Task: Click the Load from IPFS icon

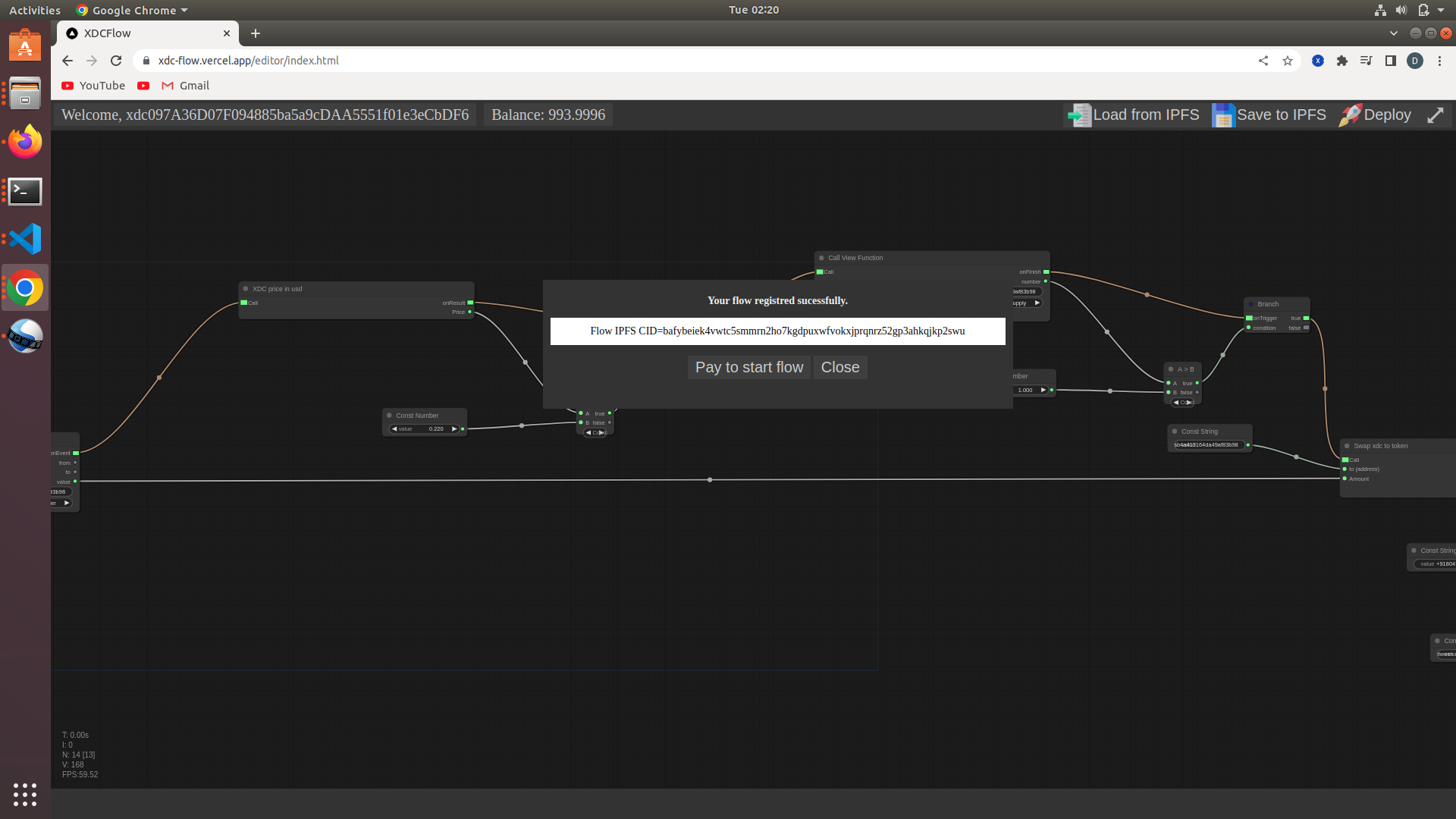Action: click(x=1079, y=115)
